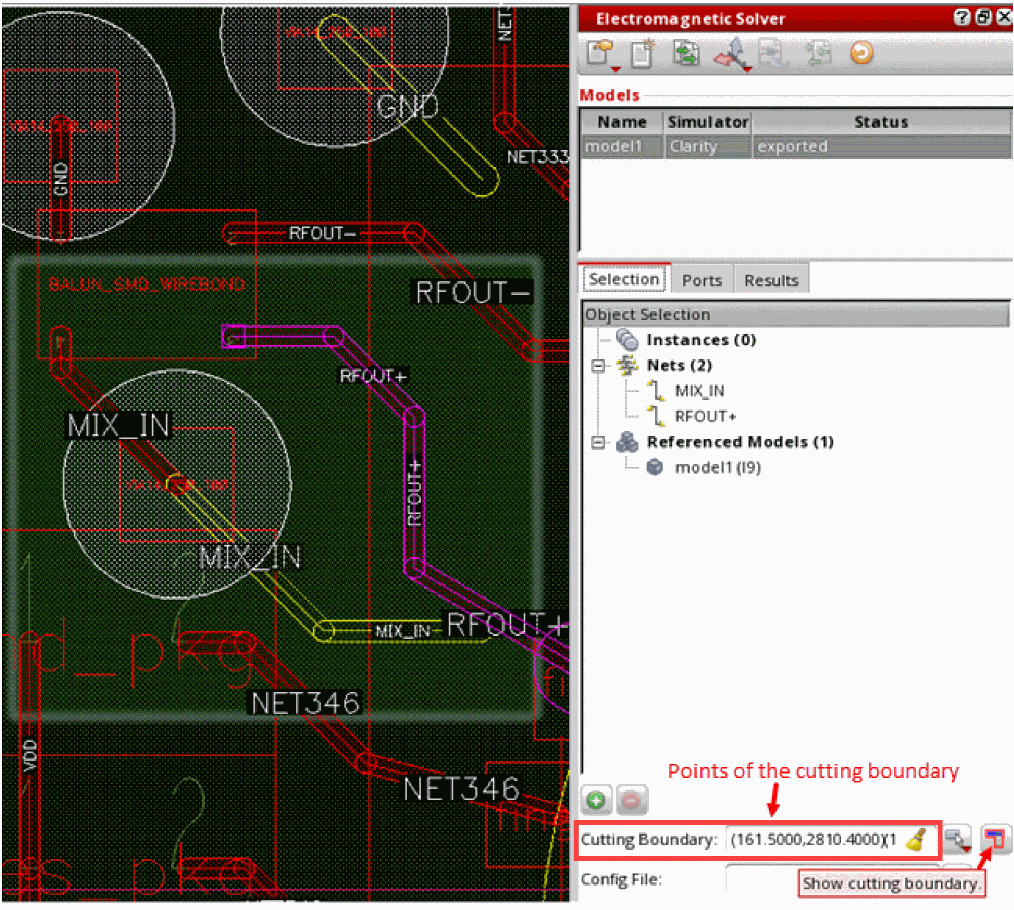Click the Status column header
Image resolution: width=1014 pixels, height=910 pixels.
click(880, 122)
